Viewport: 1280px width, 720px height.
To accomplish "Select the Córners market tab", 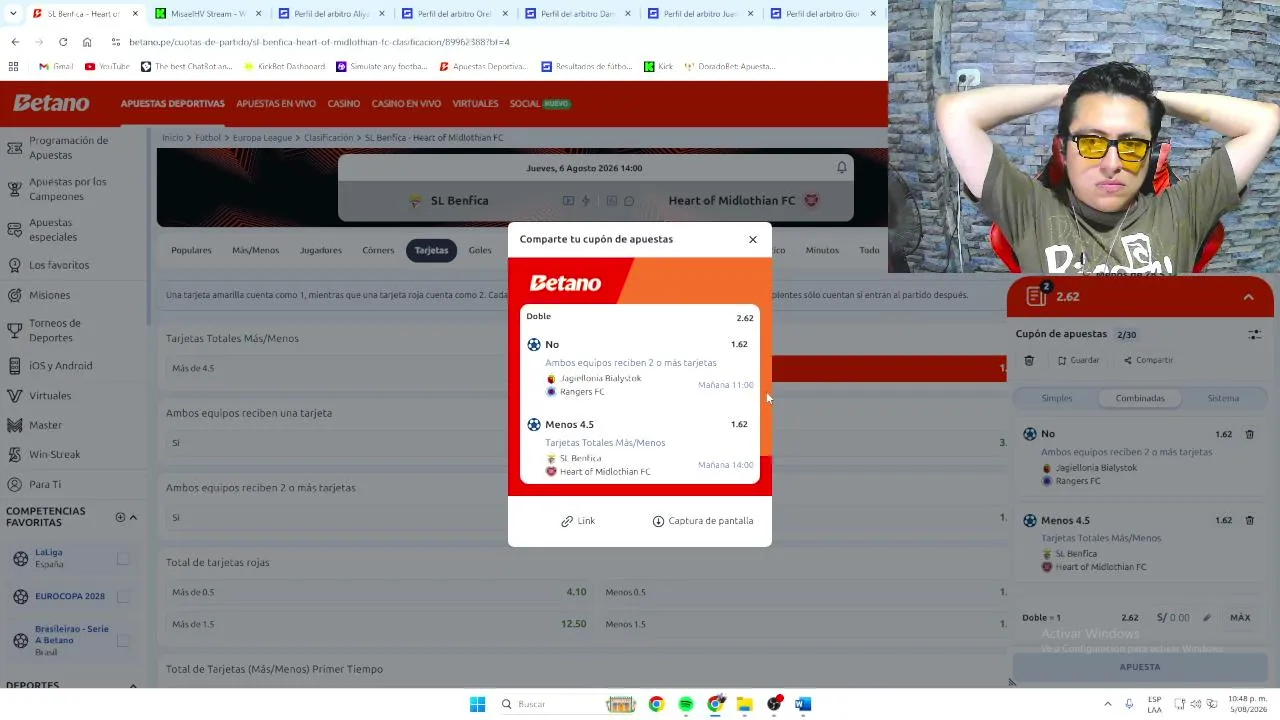I will coord(378,250).
